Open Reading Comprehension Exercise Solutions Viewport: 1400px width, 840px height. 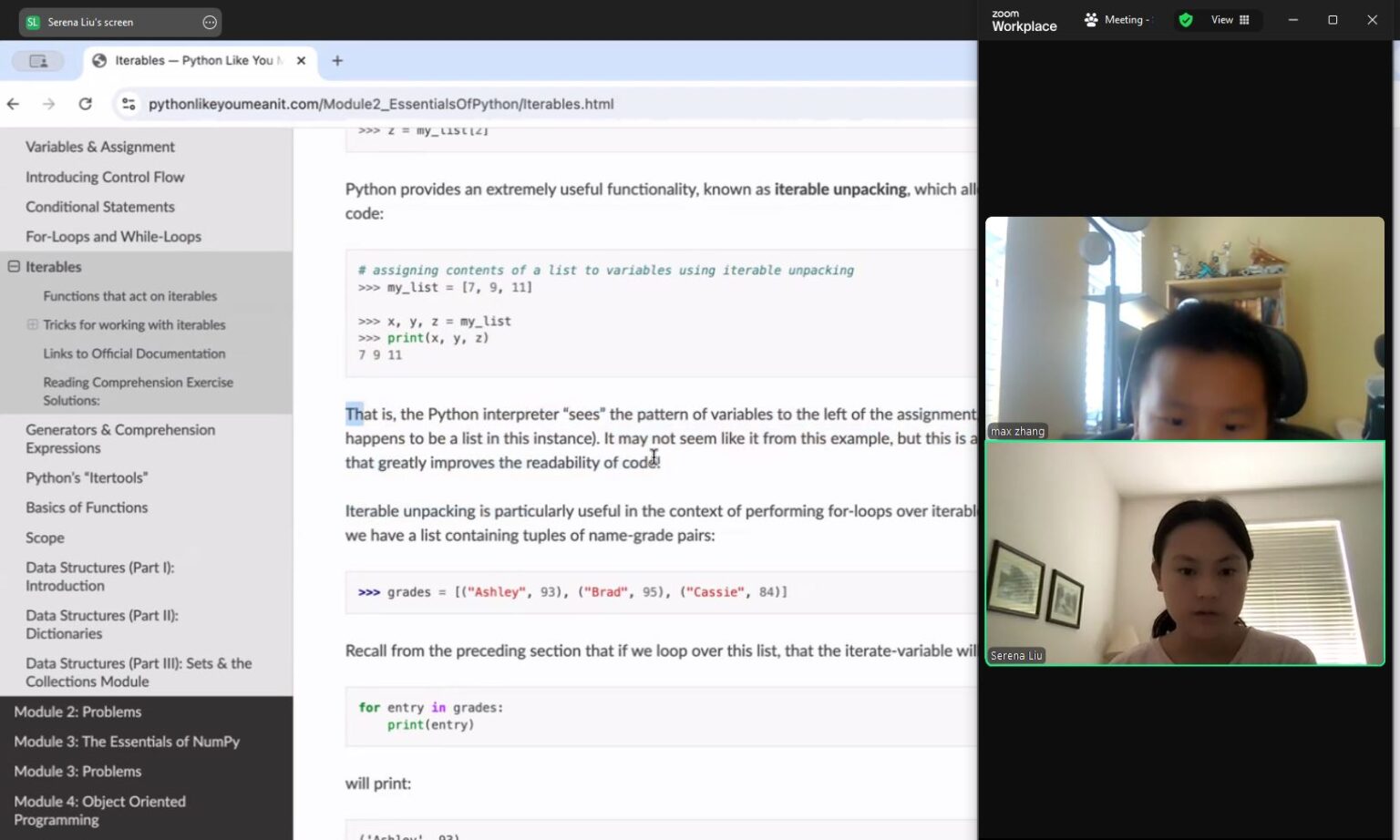[138, 391]
